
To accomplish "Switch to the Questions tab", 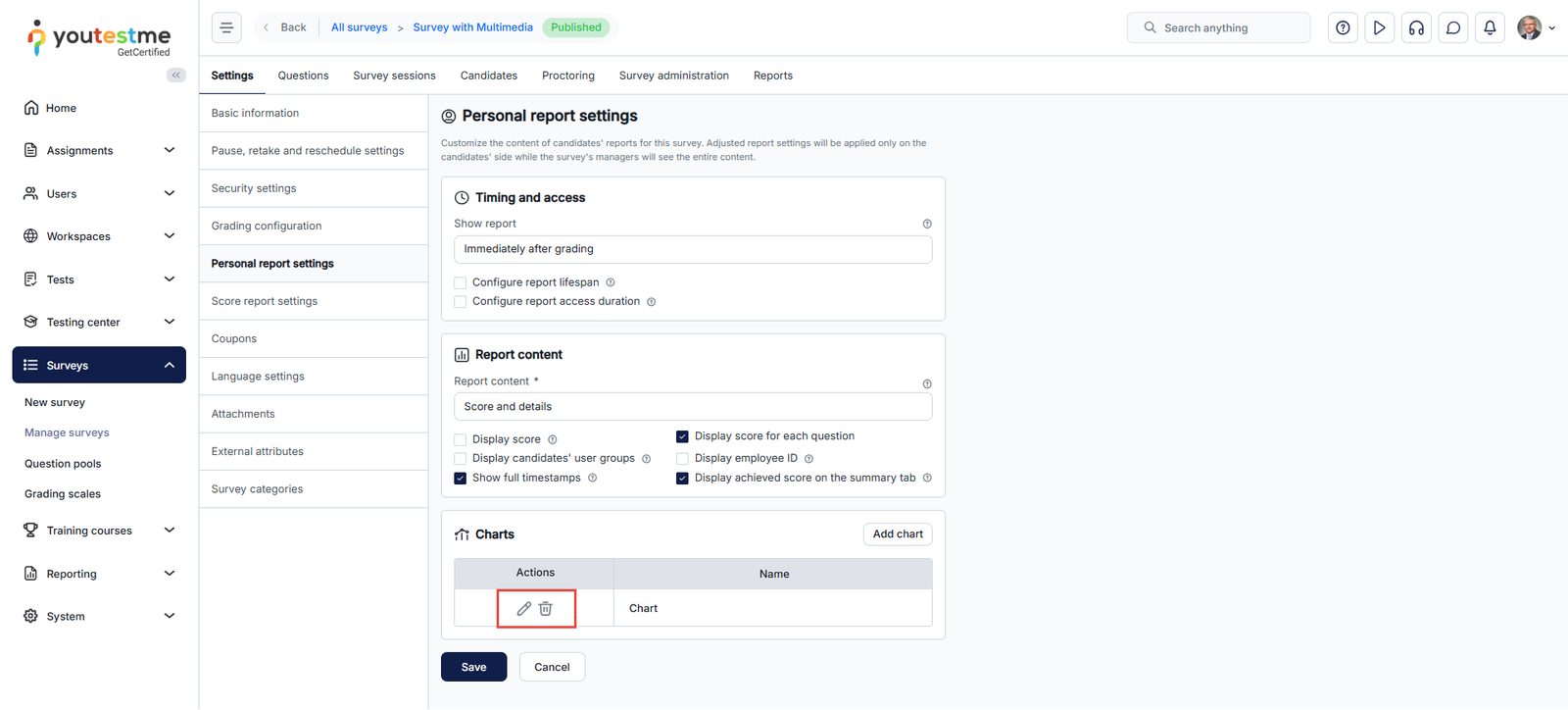I will click(303, 76).
